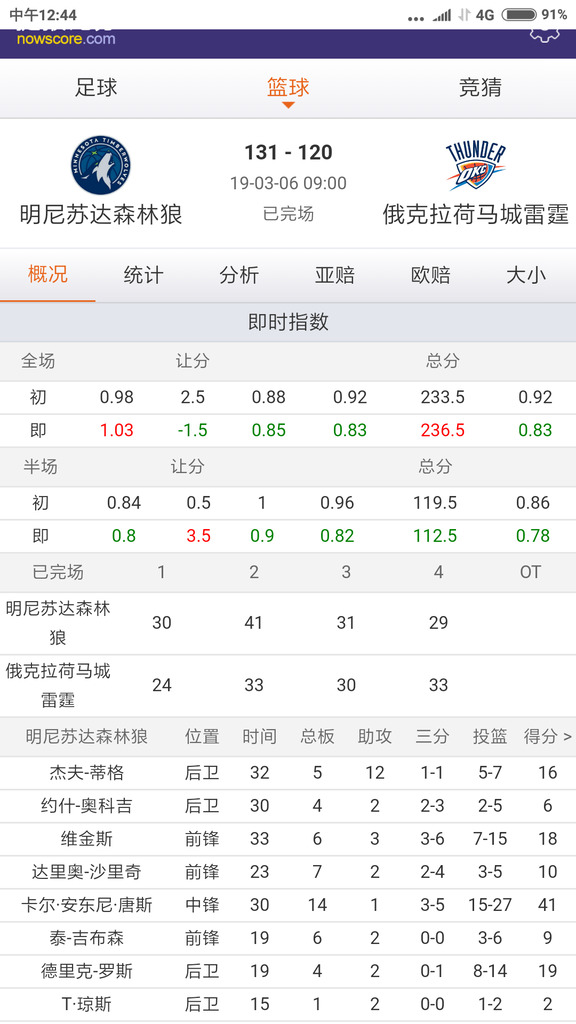Tap the 助攻 column header
The height and width of the screenshot is (1024, 576).
pyautogui.click(x=375, y=737)
